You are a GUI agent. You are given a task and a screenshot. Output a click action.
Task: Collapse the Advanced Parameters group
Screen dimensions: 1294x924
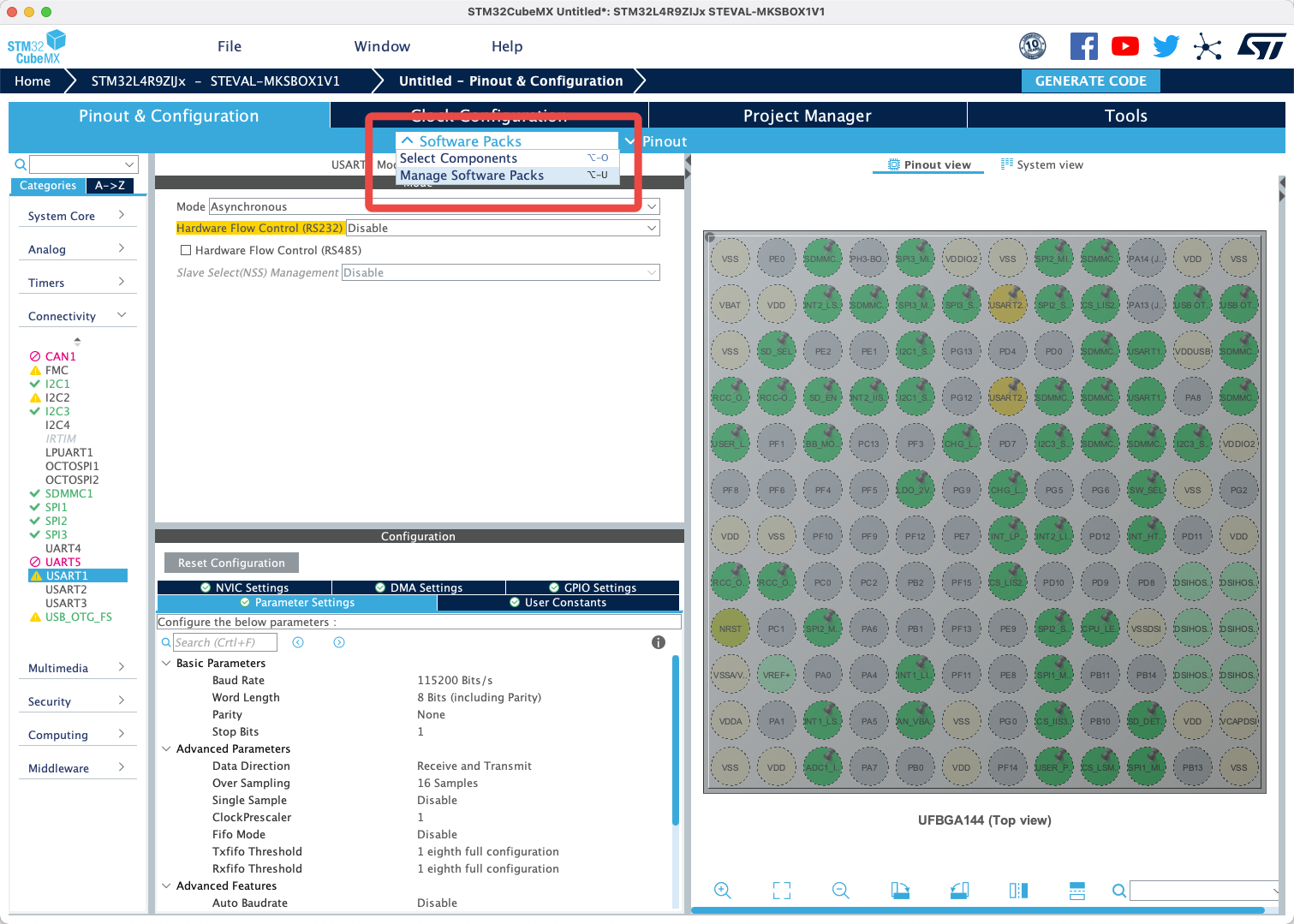[166, 748]
